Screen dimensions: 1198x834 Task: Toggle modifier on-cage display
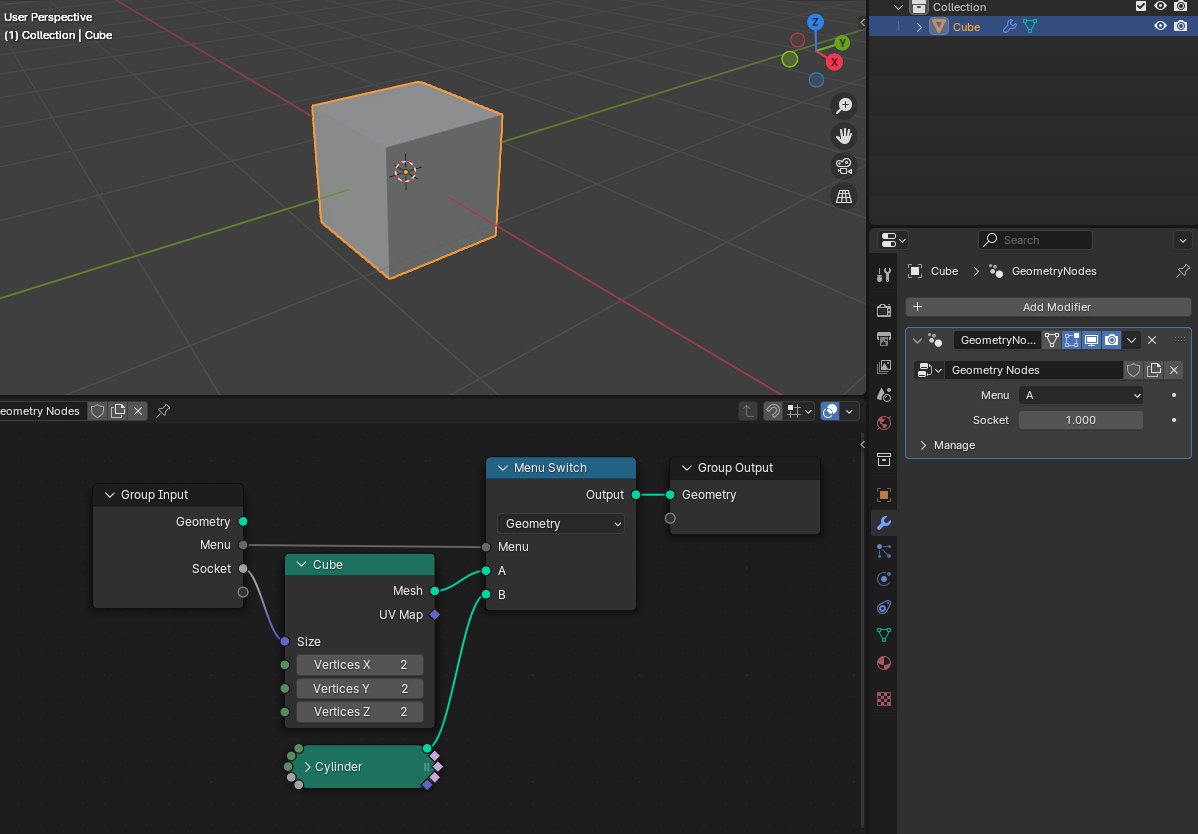(1051, 341)
